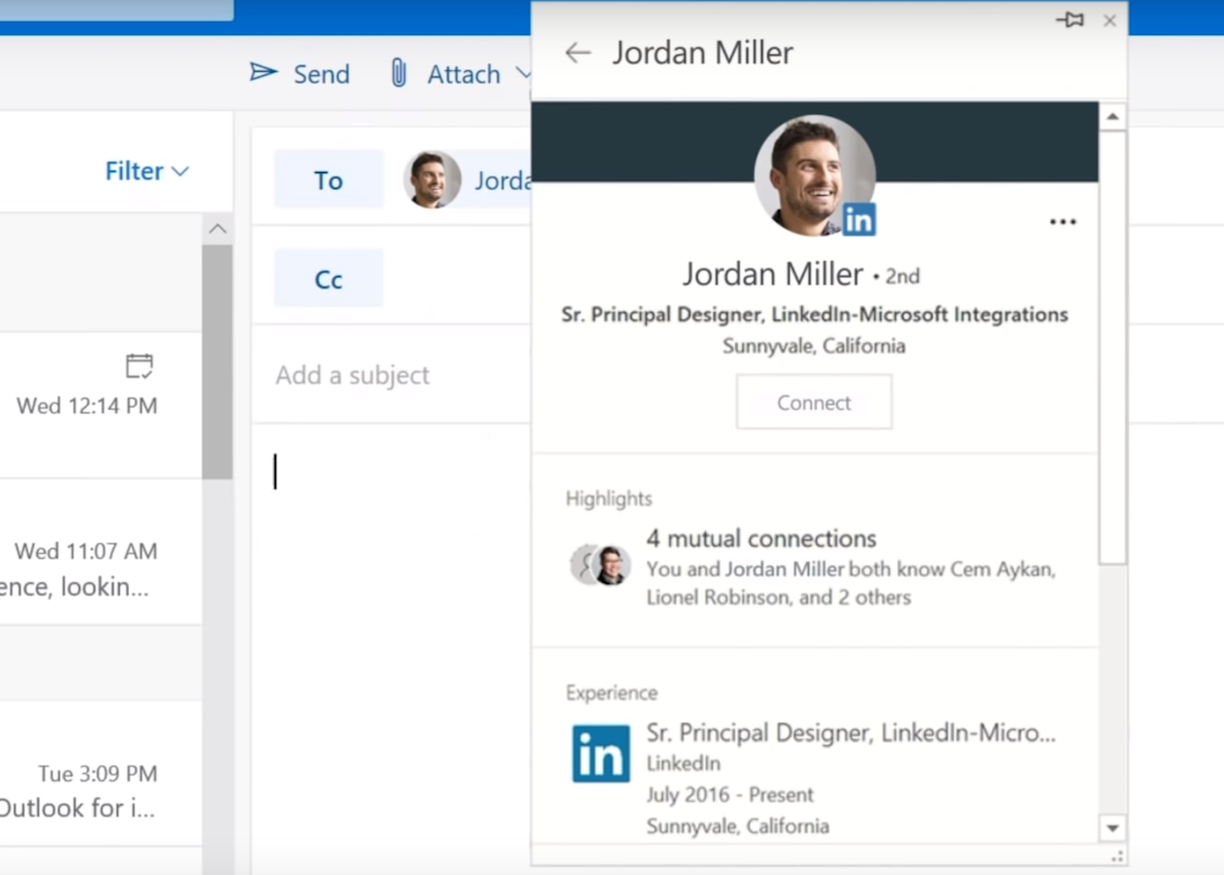Expand the Attach dropdown arrow
Screen dimensions: 1224x875
pyautogui.click(x=523, y=74)
